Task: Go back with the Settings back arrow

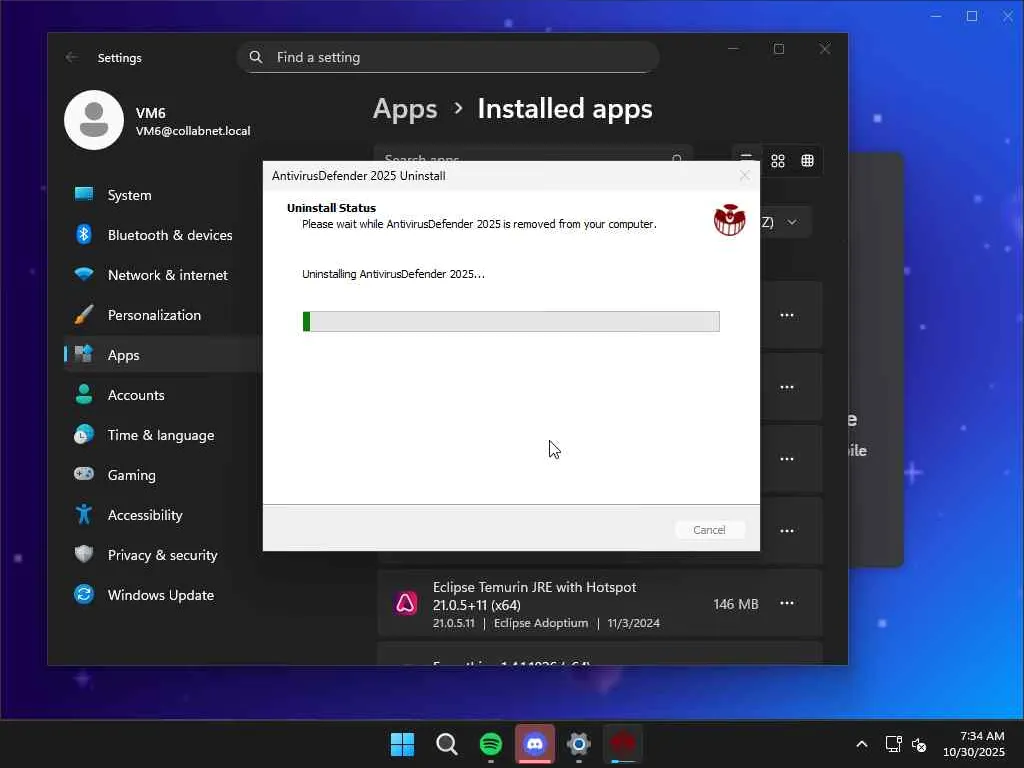Action: (x=72, y=57)
